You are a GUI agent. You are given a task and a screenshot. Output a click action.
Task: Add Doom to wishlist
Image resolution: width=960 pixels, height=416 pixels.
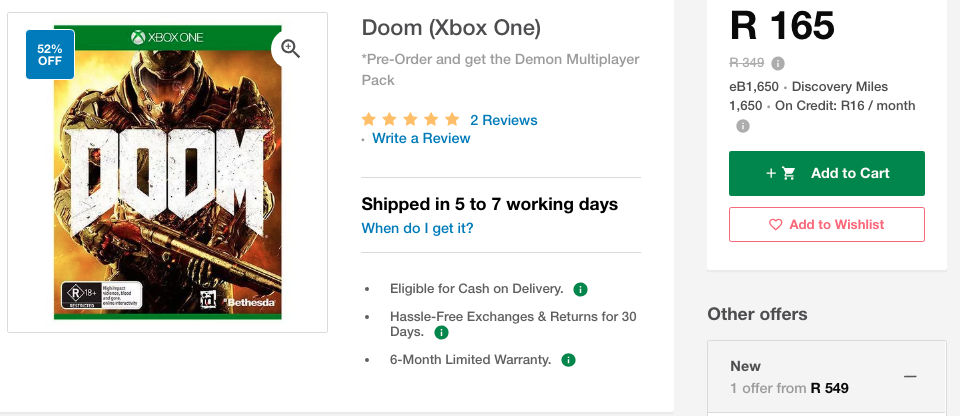(826, 224)
